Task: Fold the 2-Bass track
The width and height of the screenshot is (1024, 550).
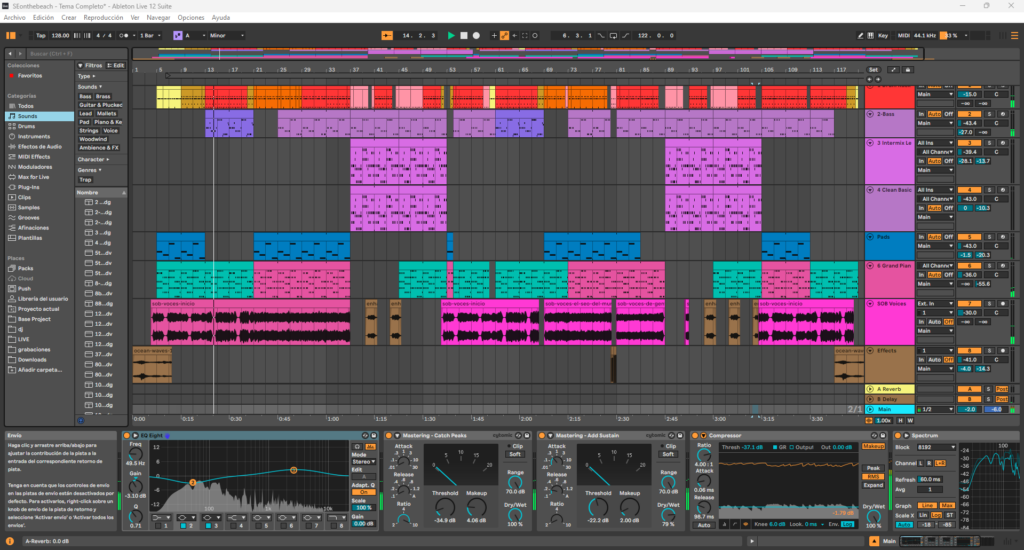Action: [x=870, y=114]
